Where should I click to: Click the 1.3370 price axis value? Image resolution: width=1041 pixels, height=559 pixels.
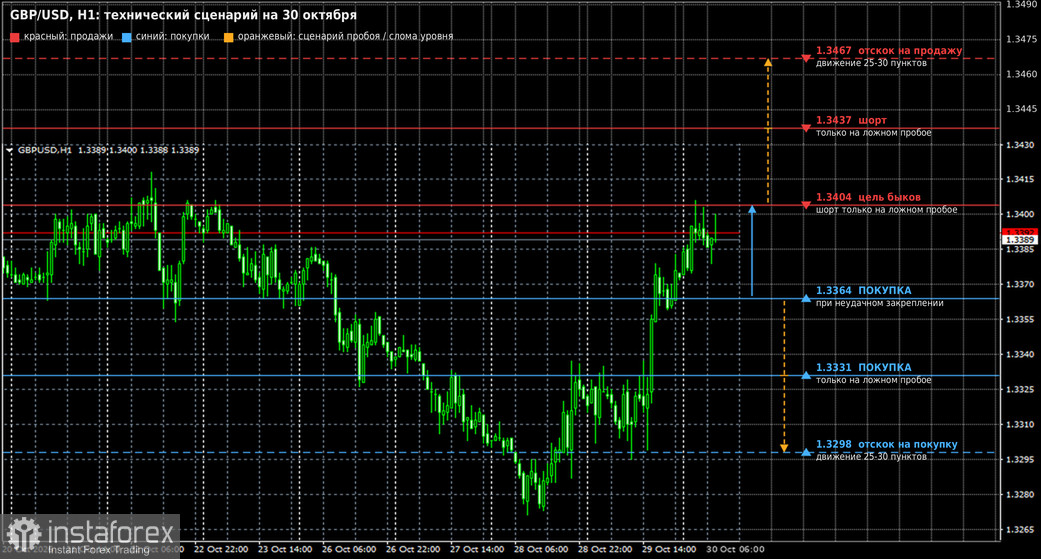pos(1021,284)
